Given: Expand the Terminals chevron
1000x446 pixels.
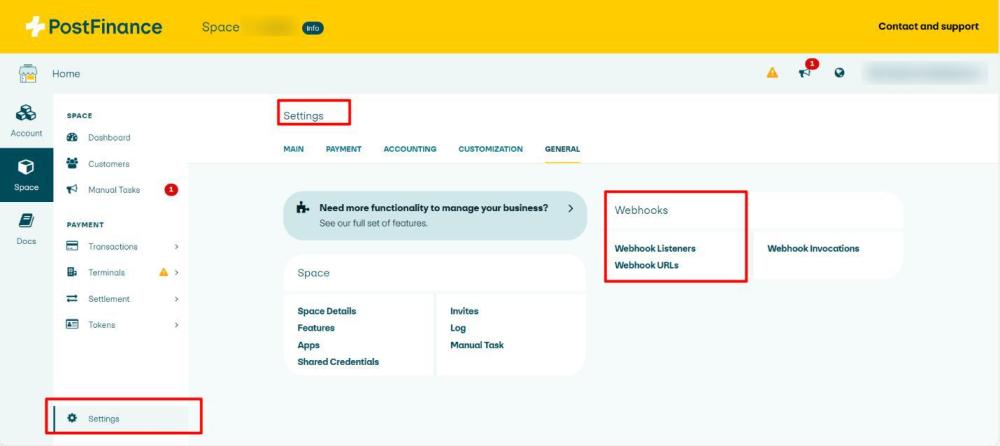Looking at the screenshot, I should click(x=177, y=272).
